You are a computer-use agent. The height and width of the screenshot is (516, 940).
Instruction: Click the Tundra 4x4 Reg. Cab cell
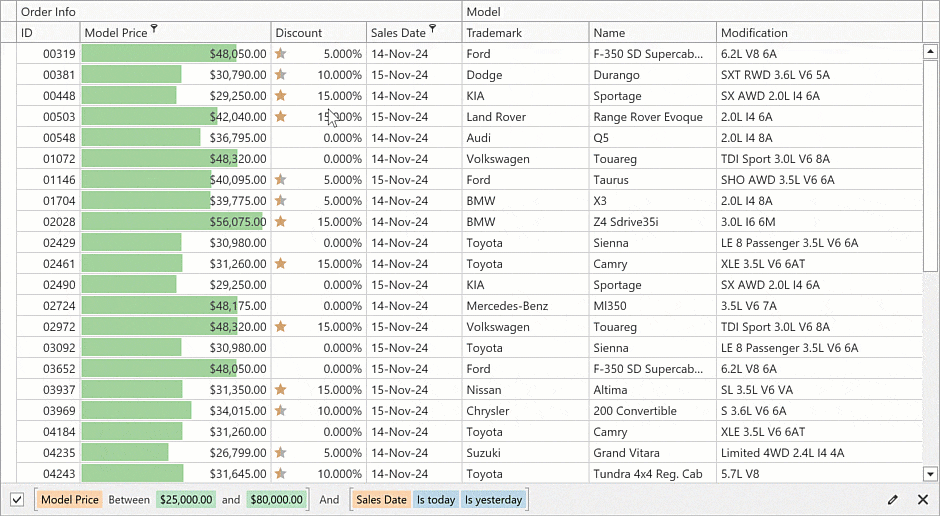(652, 473)
